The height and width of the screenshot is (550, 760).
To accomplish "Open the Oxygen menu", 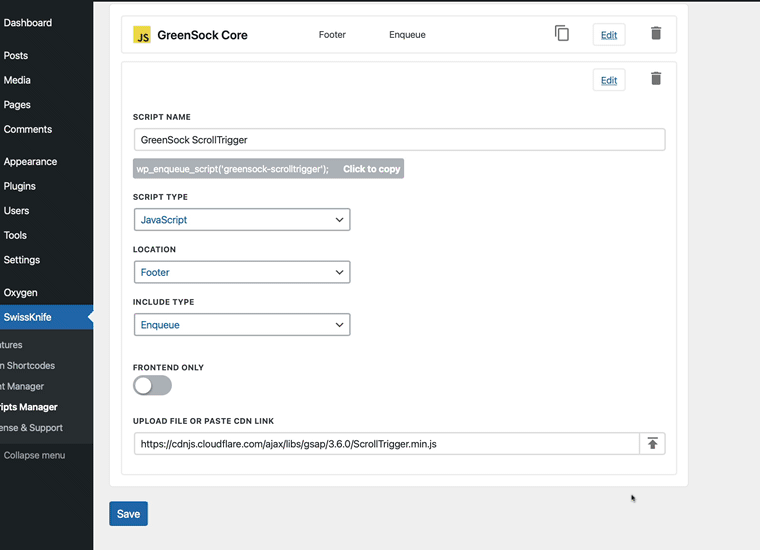I will pos(21,293).
